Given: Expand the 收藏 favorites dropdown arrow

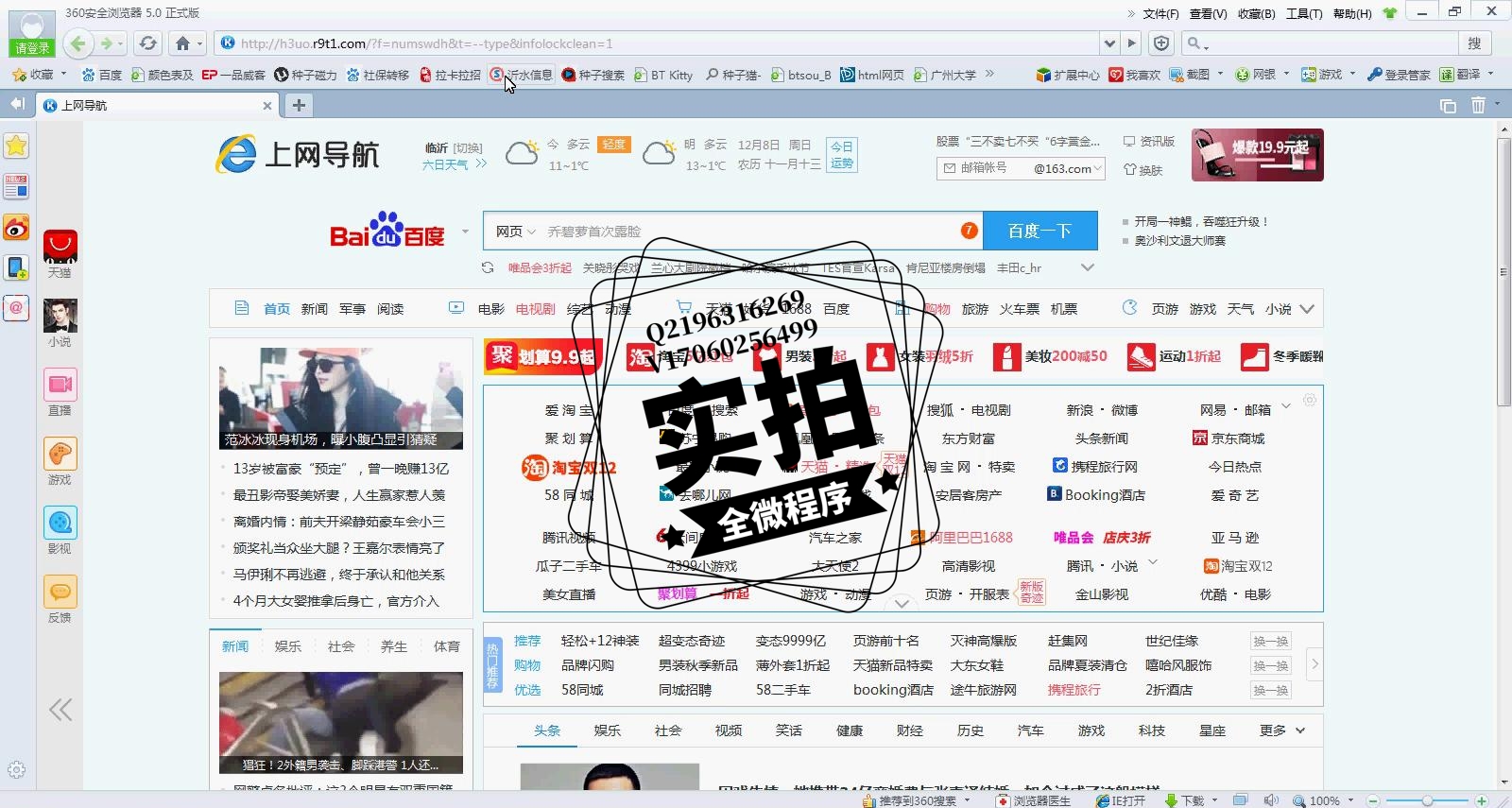Looking at the screenshot, I should [x=64, y=74].
